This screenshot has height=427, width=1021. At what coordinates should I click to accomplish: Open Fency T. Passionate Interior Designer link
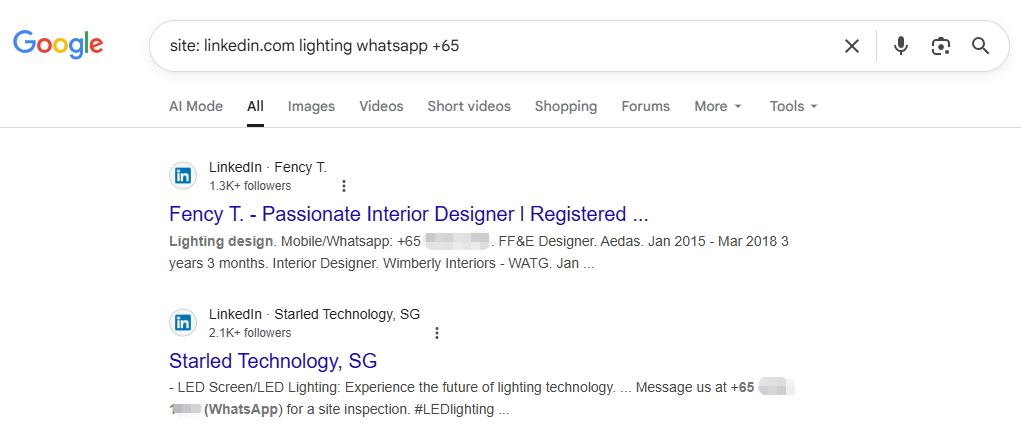(x=409, y=214)
